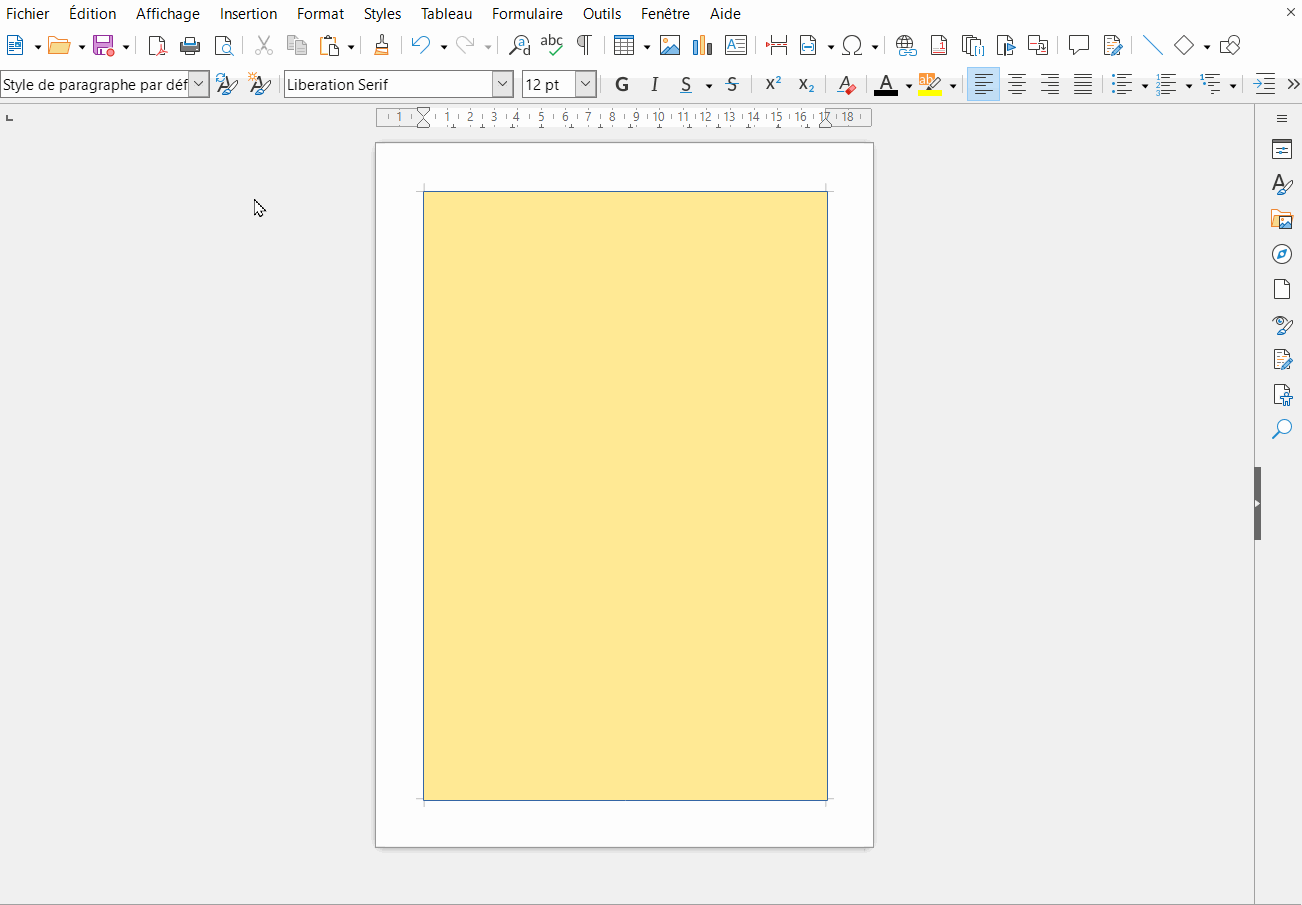Expand the paragraph style dropdown

coord(199,85)
